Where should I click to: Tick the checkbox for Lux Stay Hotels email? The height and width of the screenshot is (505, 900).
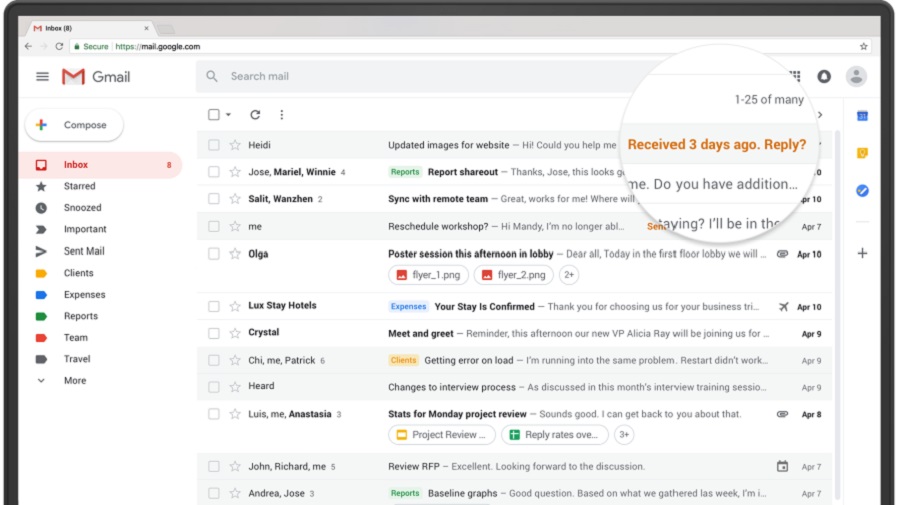coord(214,307)
